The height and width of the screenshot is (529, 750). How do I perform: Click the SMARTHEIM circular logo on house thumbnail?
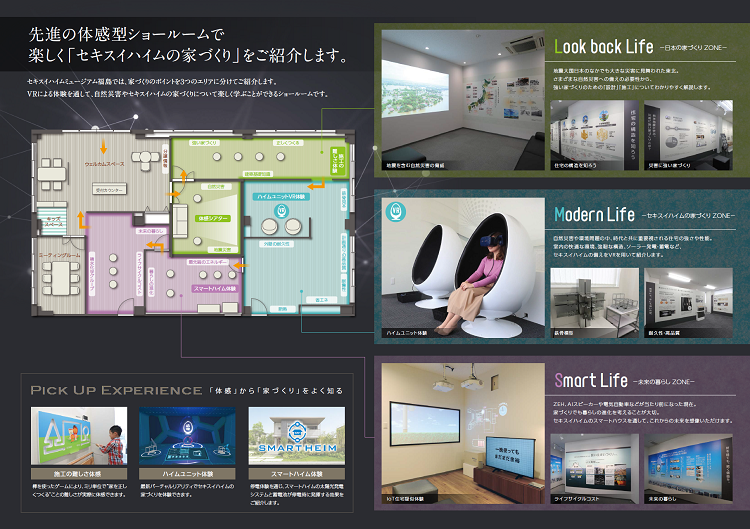coord(297,432)
